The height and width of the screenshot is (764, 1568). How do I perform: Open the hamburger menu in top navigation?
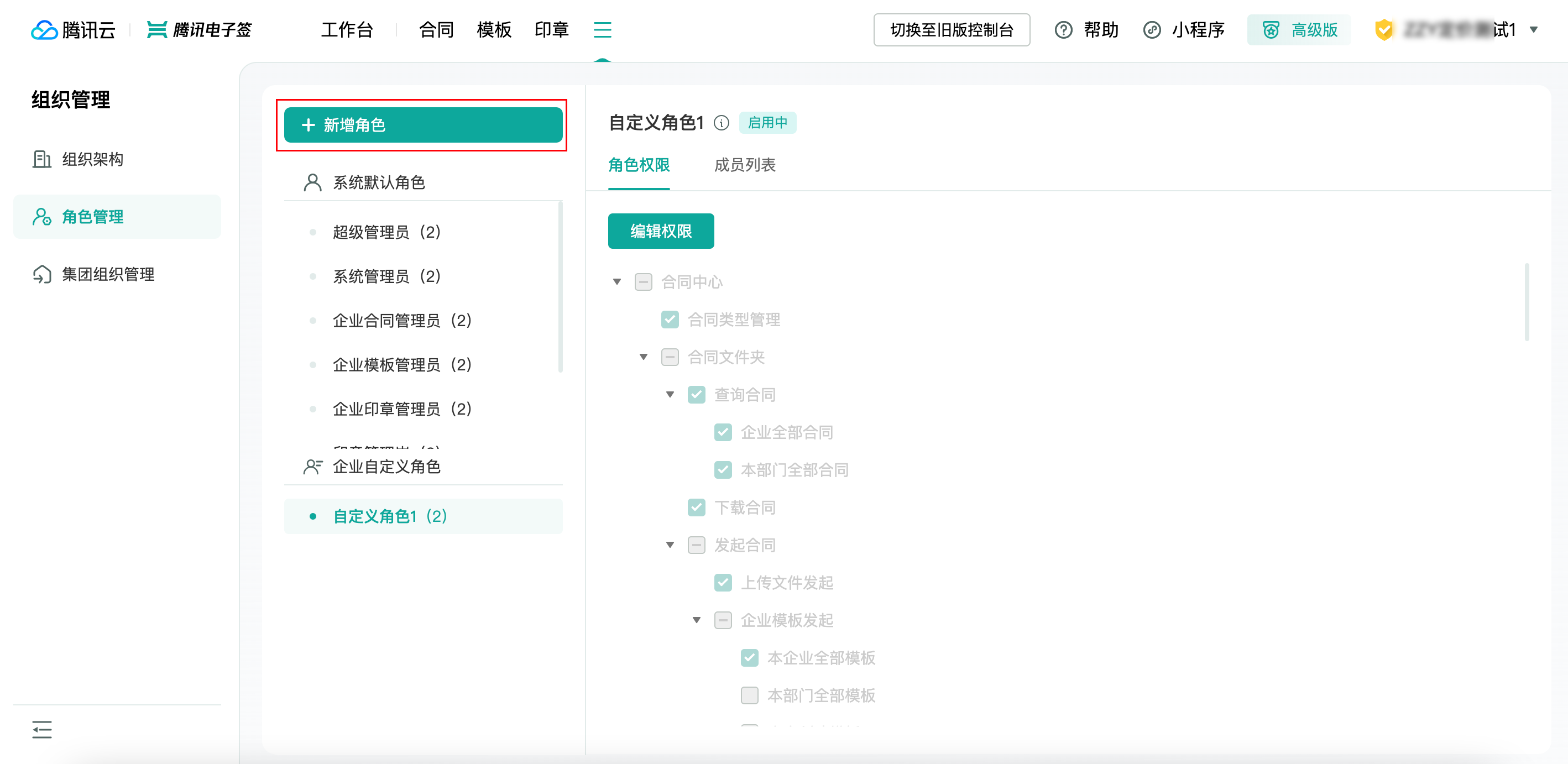[602, 29]
